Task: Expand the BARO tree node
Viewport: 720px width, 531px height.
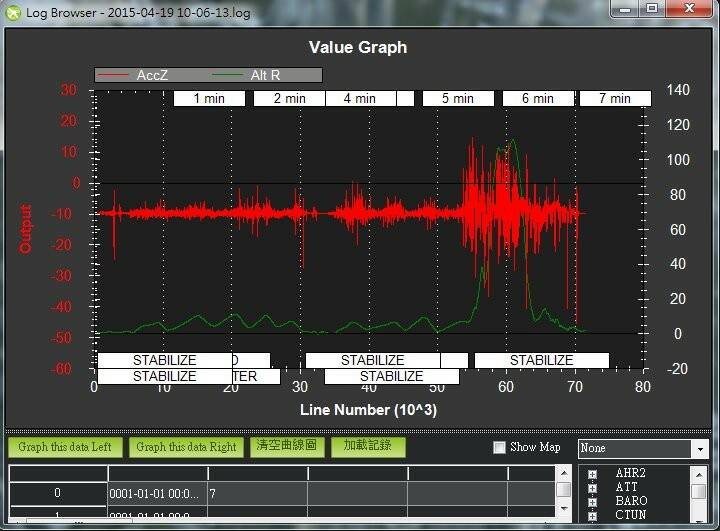Action: 592,502
